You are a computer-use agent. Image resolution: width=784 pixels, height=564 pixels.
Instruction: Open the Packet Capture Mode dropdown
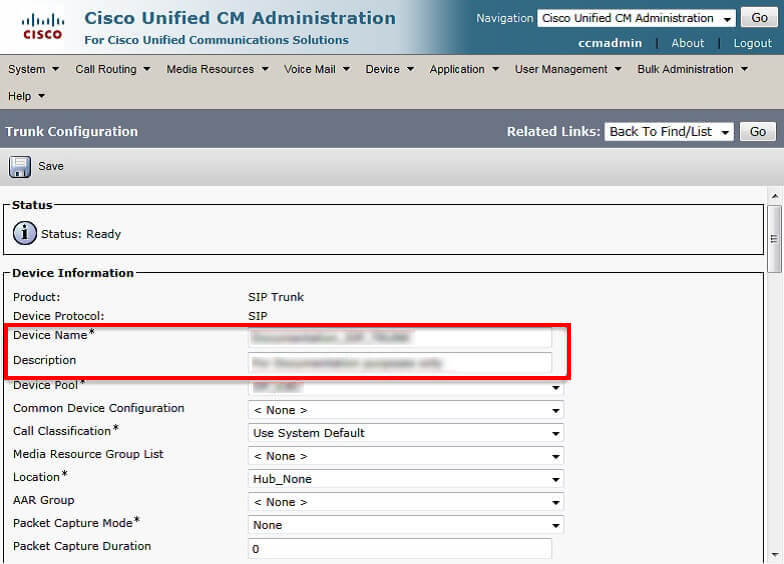[406, 525]
